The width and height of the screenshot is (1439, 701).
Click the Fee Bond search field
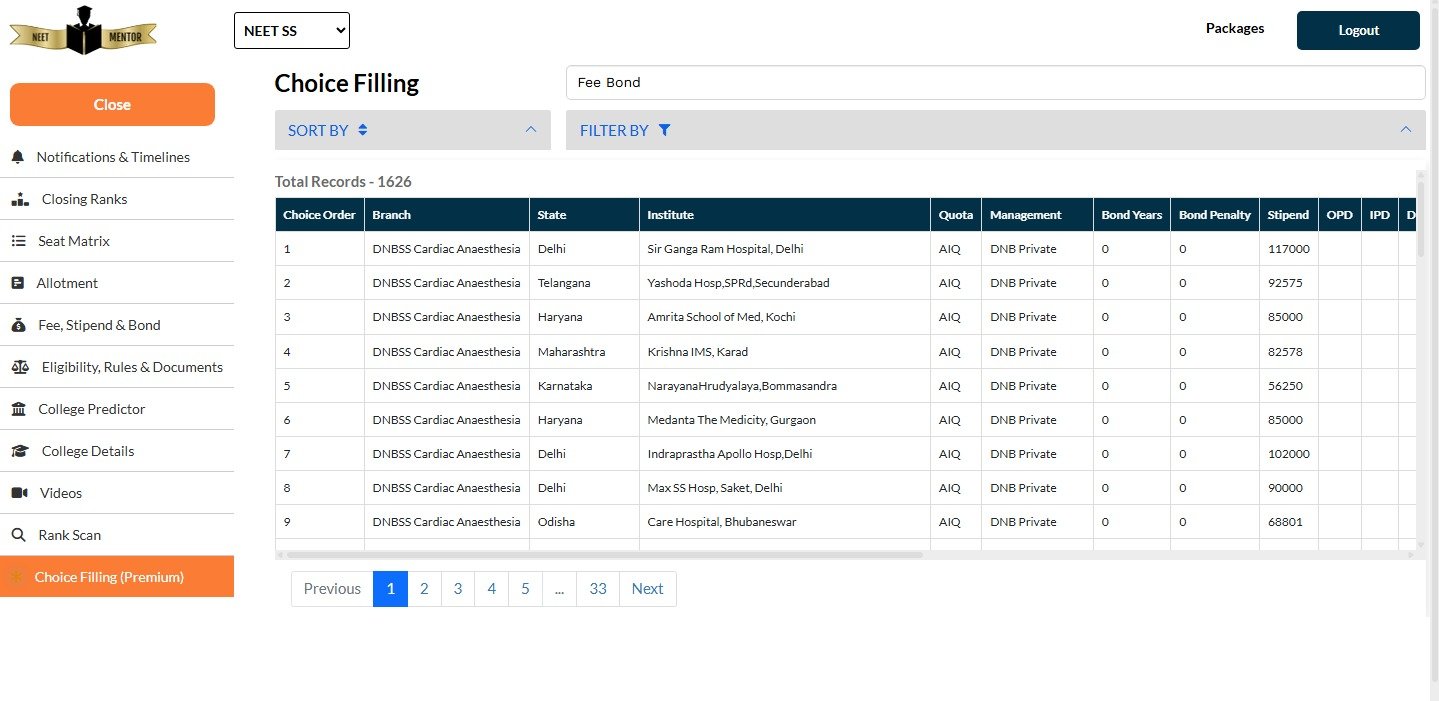(995, 83)
